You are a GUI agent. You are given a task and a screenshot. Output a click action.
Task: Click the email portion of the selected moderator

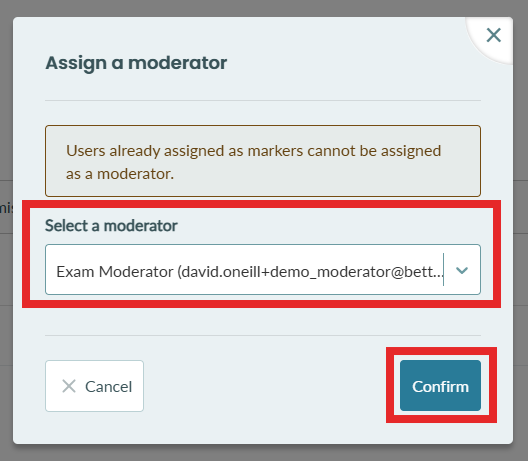(x=311, y=272)
